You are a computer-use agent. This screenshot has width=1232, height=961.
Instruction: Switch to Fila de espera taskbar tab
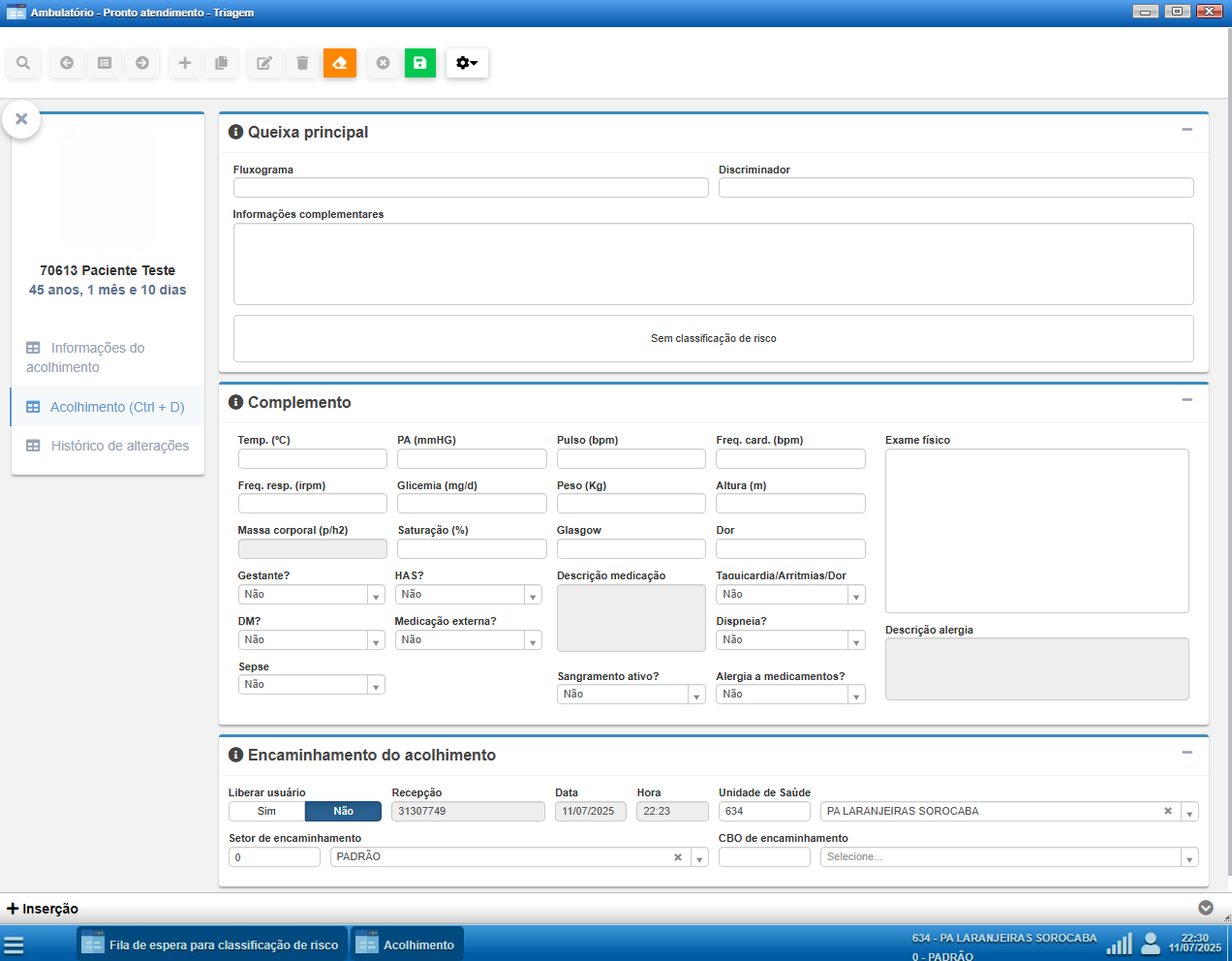211,945
